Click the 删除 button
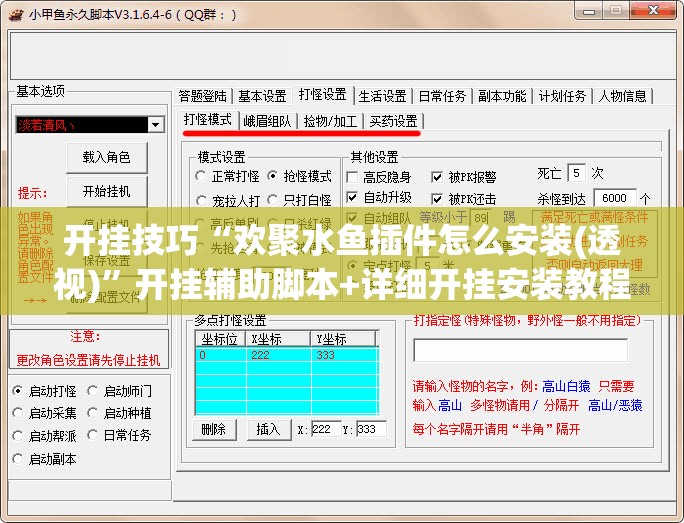The width and height of the screenshot is (684, 523). [214, 429]
